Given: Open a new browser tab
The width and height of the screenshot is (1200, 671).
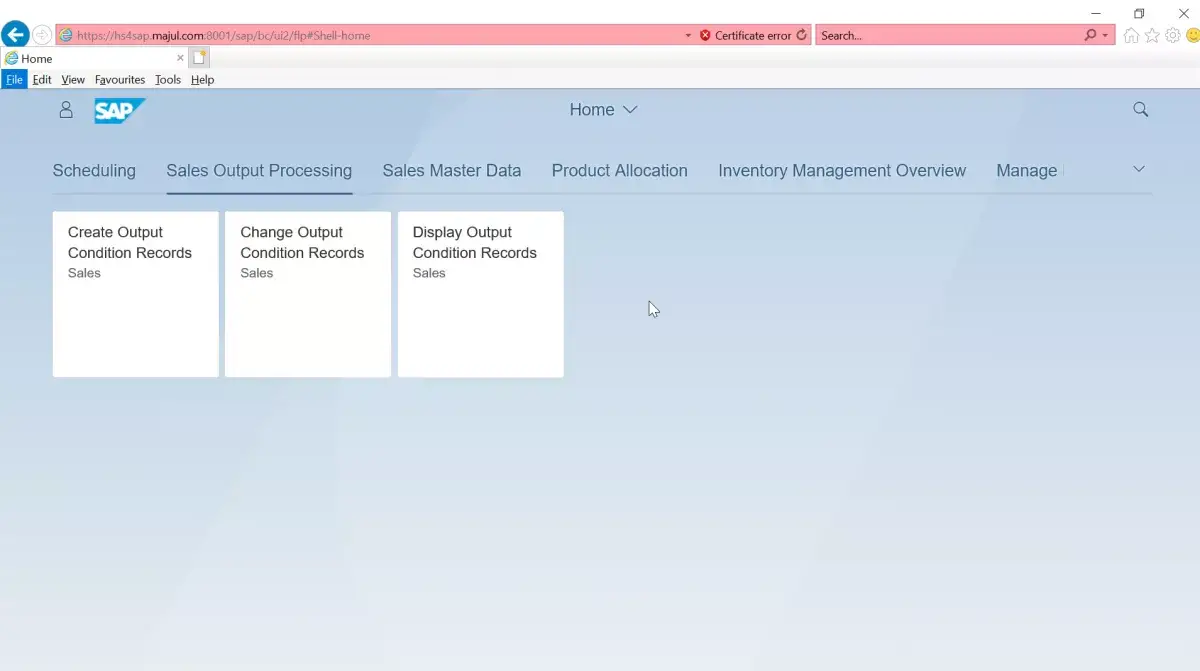Looking at the screenshot, I should pos(199,58).
